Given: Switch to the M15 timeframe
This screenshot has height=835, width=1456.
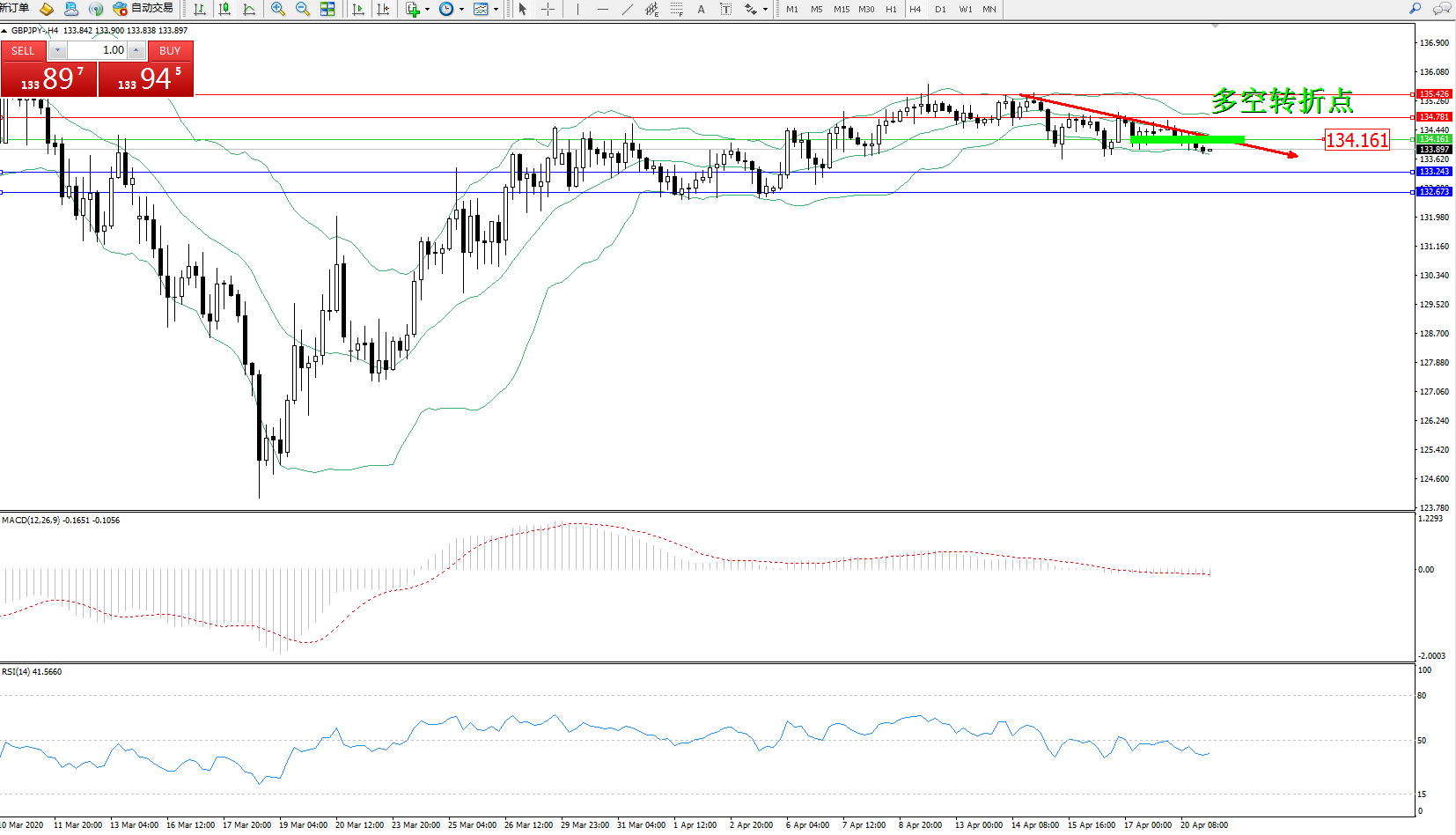Looking at the screenshot, I should point(842,9).
